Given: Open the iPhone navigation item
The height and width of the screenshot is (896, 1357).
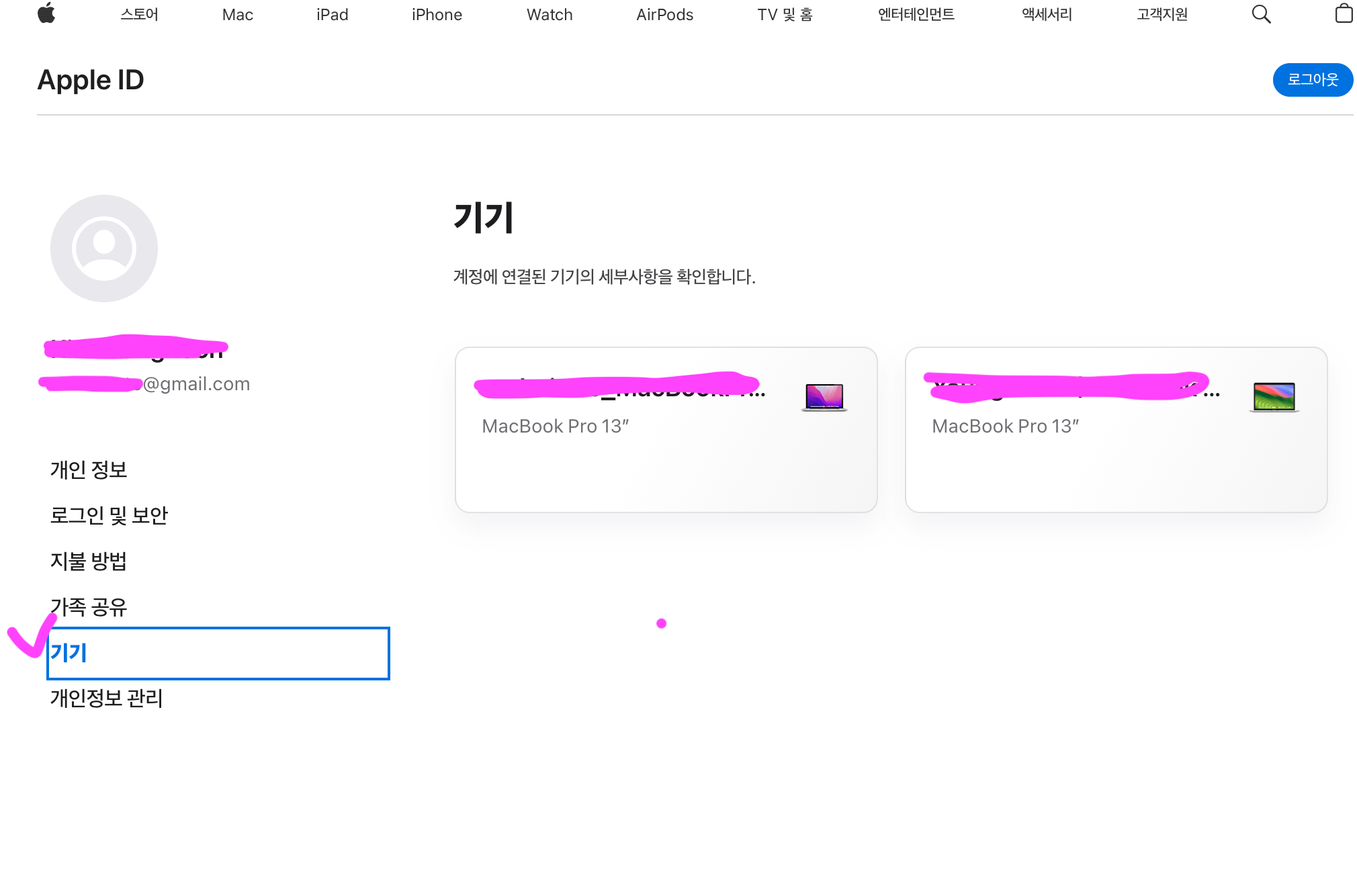Looking at the screenshot, I should coord(437,14).
